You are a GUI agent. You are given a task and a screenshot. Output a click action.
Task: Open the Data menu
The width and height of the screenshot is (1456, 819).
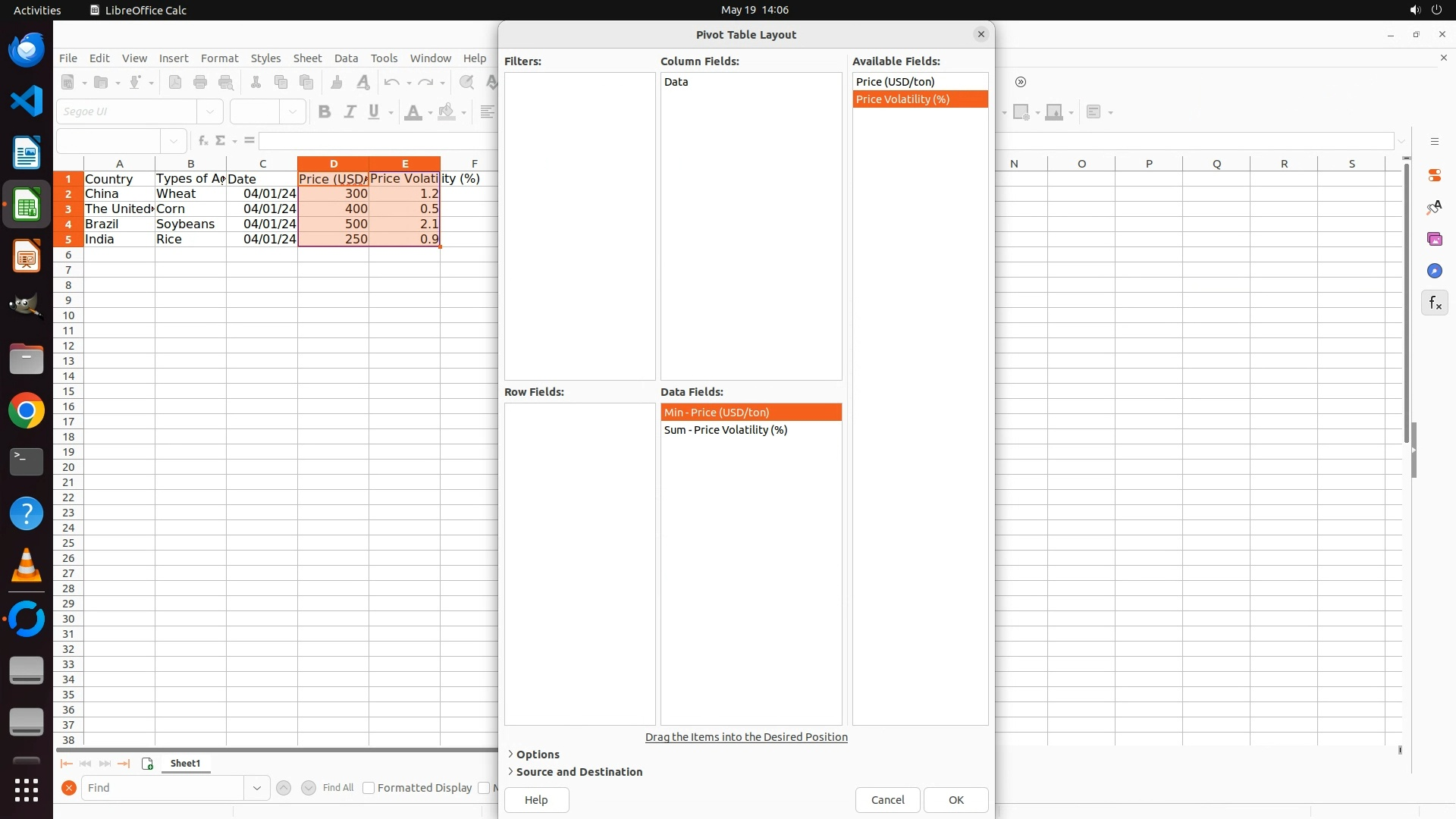[346, 58]
